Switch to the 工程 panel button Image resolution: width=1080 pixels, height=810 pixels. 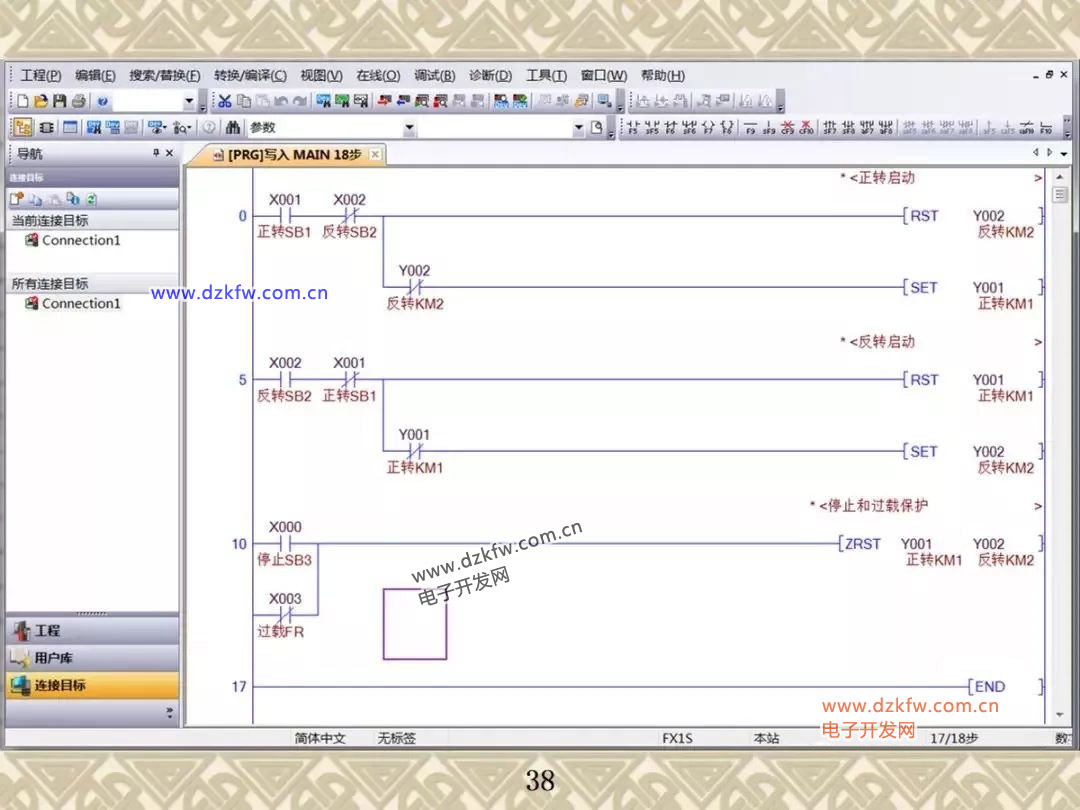coord(47,631)
